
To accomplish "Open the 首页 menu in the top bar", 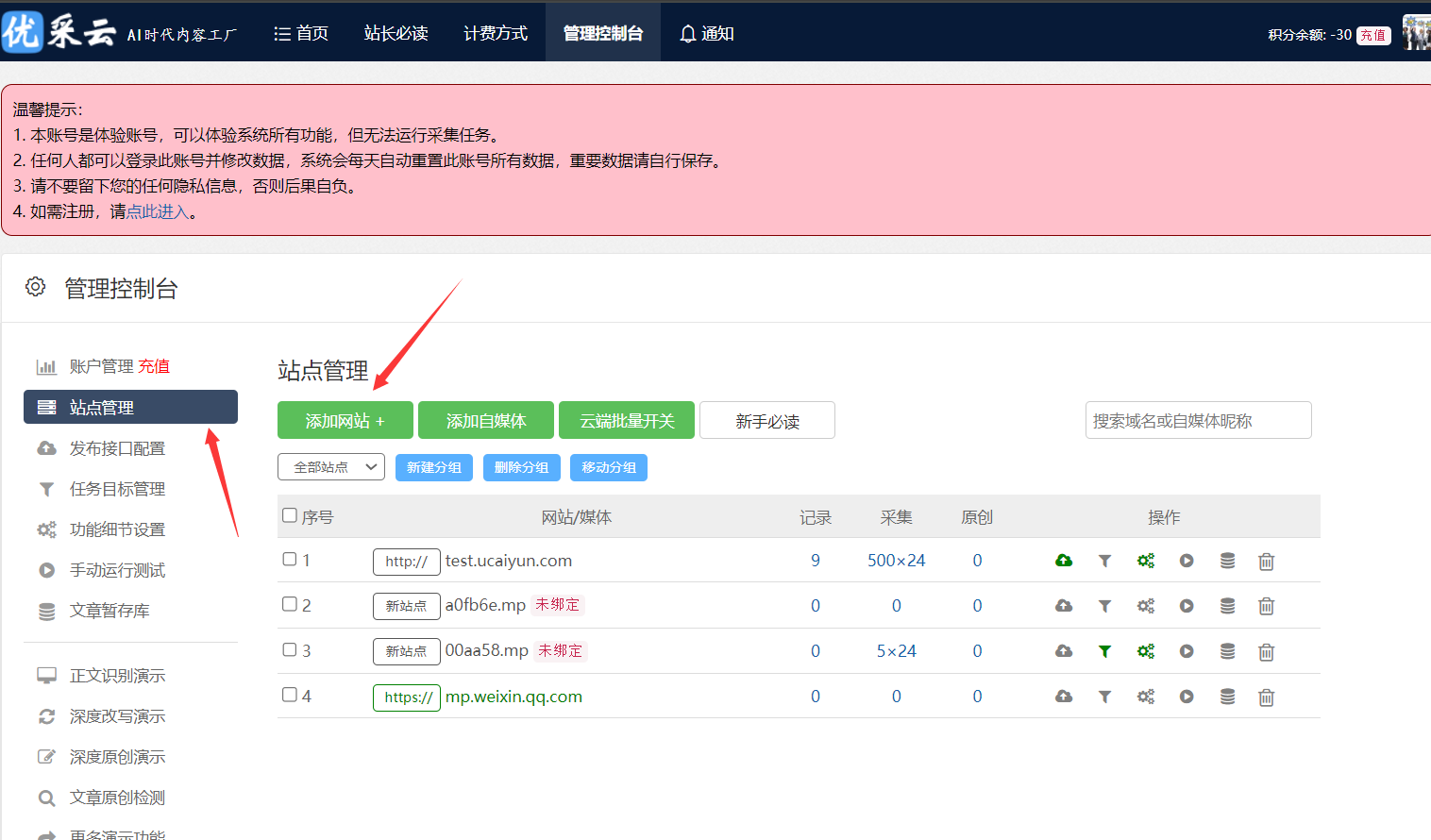I will pos(301,34).
